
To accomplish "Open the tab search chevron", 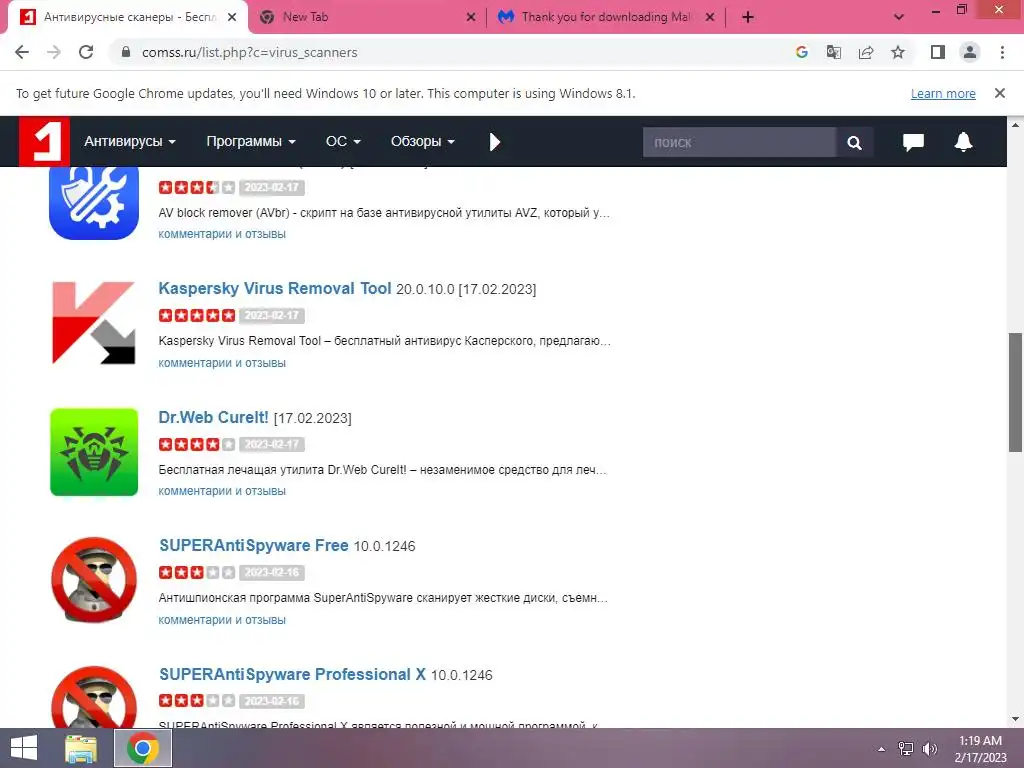I will click(899, 17).
